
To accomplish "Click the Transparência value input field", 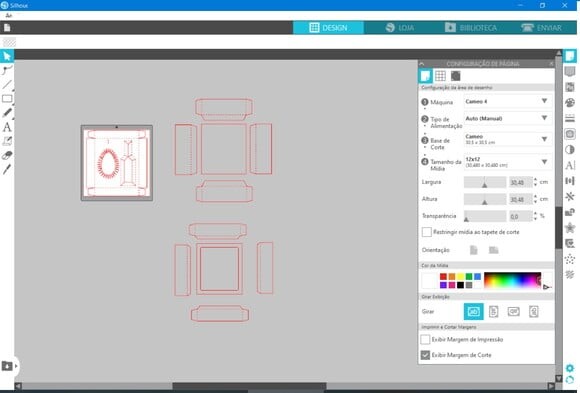I will [520, 216].
